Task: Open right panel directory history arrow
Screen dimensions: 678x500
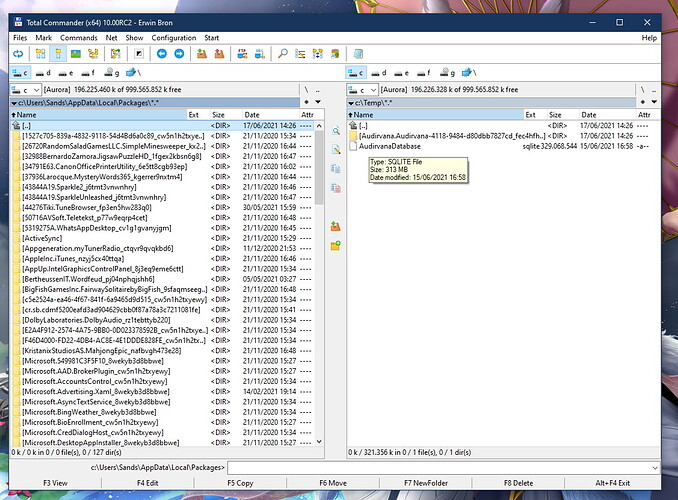Action: tap(654, 103)
